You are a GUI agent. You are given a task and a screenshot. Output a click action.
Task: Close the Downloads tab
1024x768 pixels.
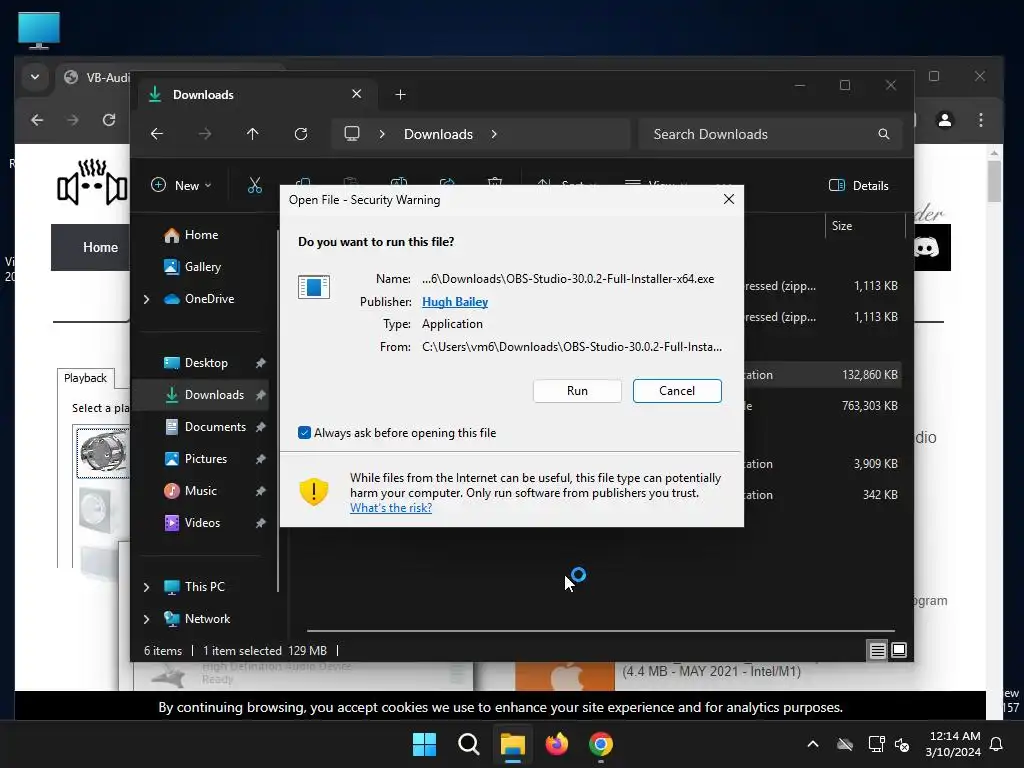(x=357, y=94)
